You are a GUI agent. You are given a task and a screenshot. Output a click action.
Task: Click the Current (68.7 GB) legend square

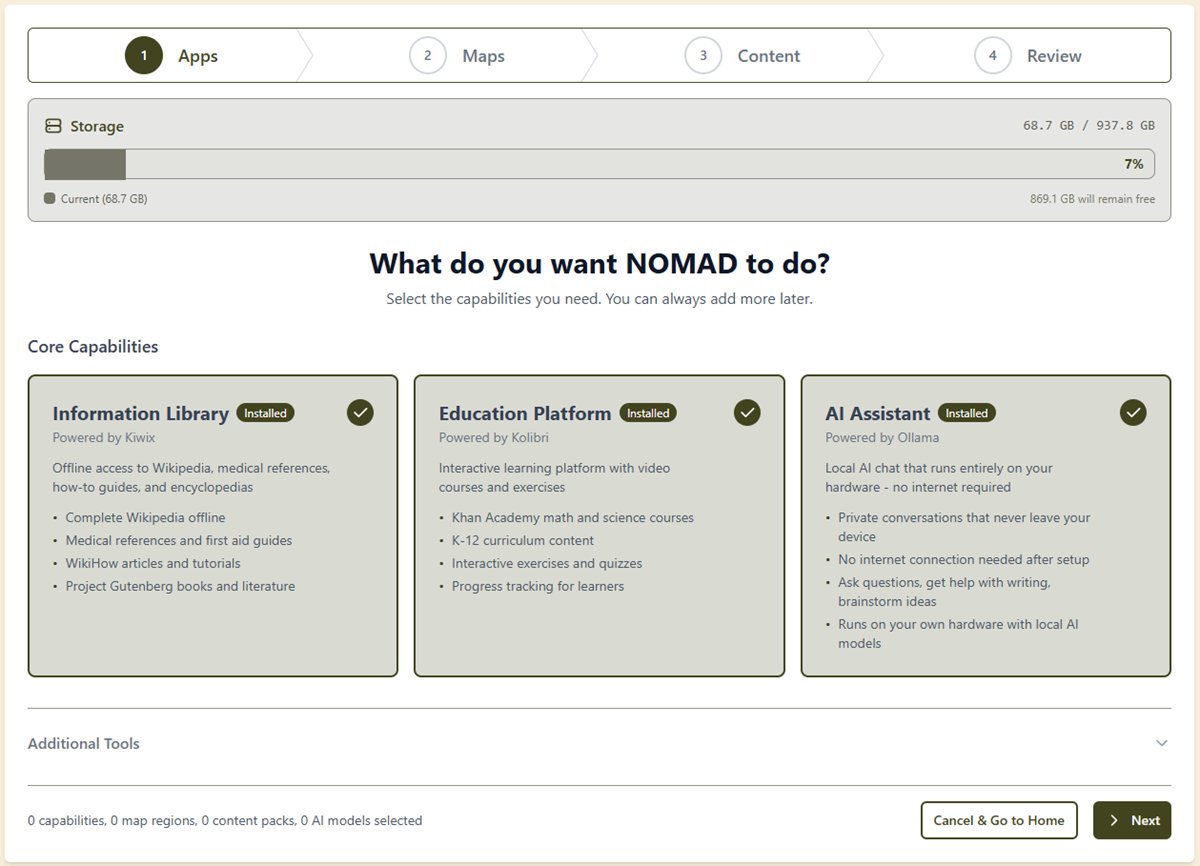pos(47,198)
